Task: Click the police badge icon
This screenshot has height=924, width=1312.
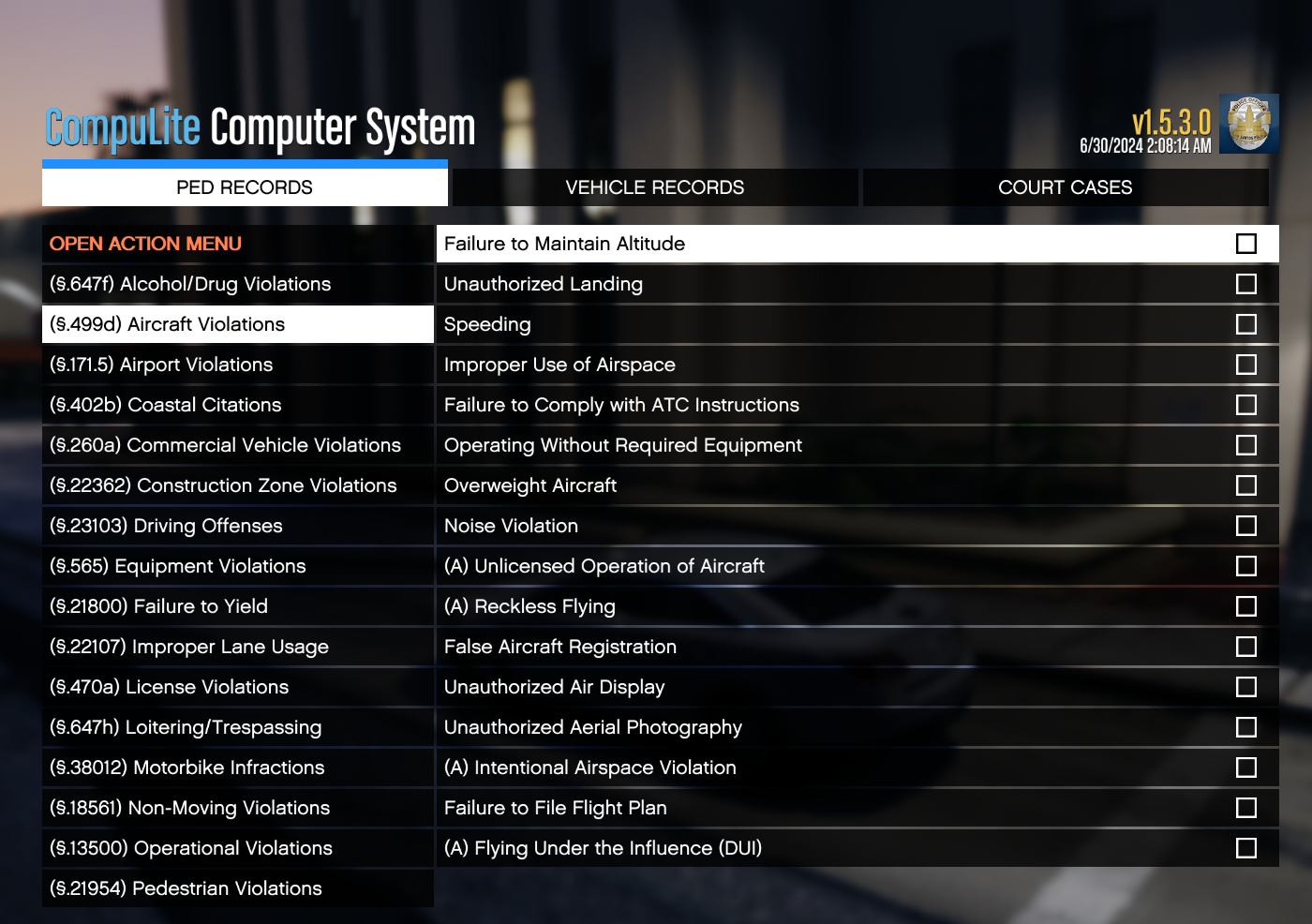Action: tap(1248, 124)
